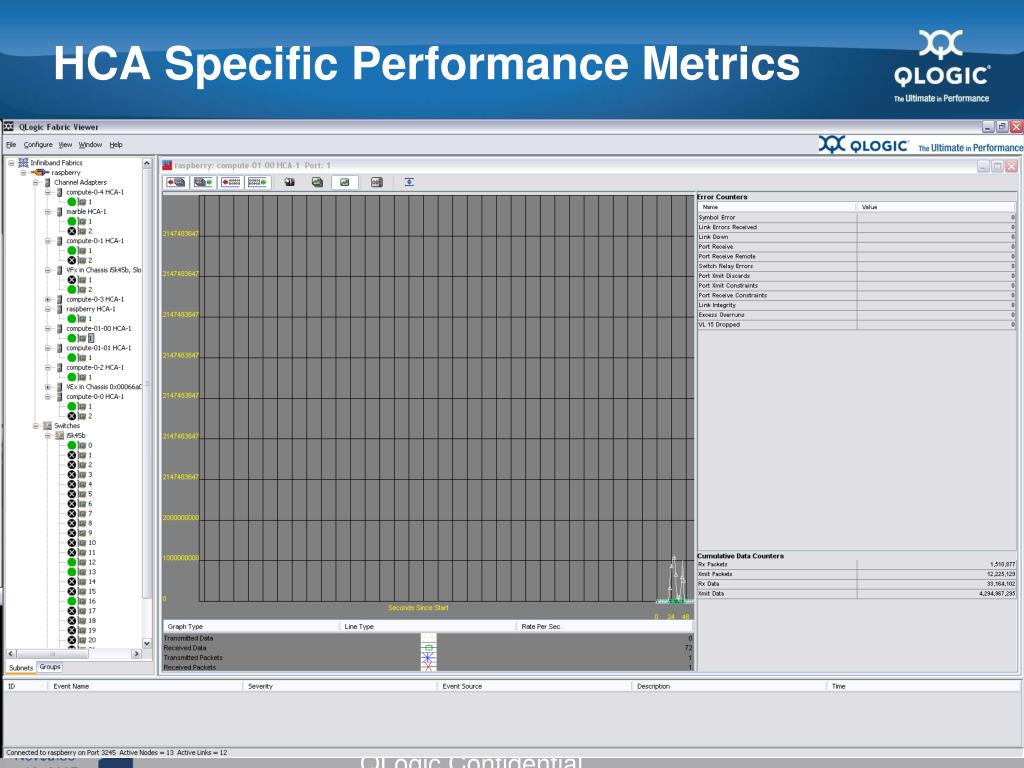
Task: Click the green status icon of switch port 16
Action: (x=72, y=601)
